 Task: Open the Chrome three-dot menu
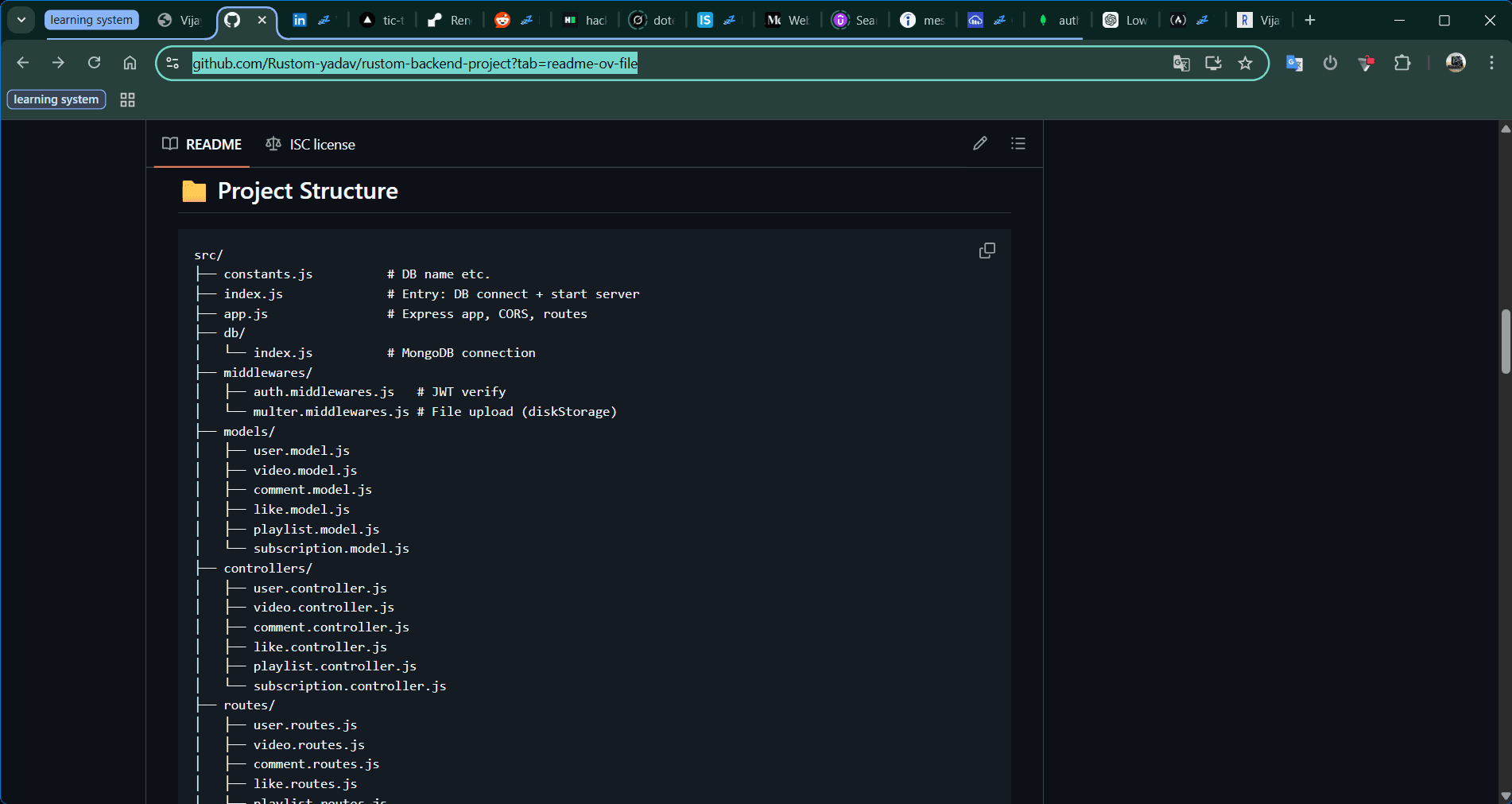[1491, 63]
